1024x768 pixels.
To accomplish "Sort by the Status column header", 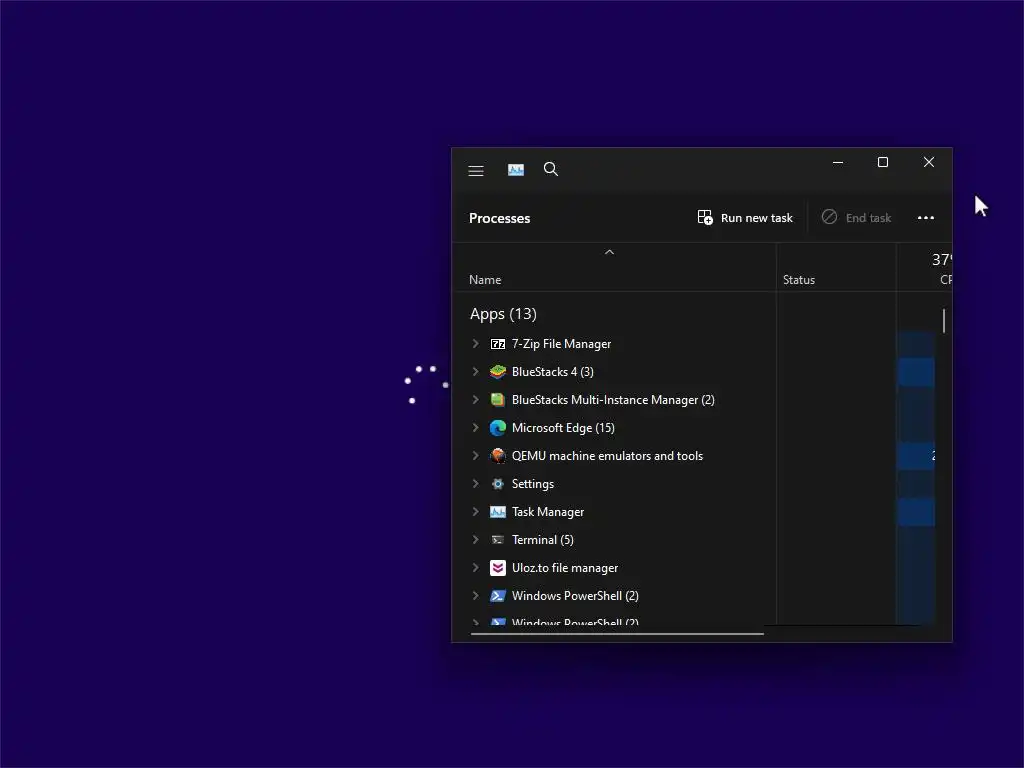I will (x=799, y=280).
